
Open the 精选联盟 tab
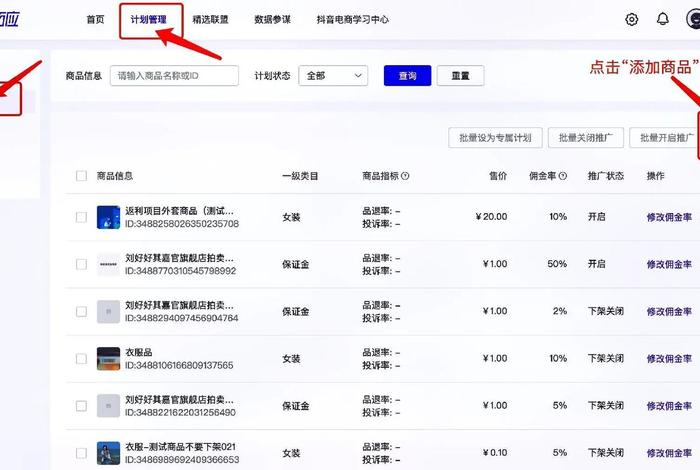click(x=210, y=19)
